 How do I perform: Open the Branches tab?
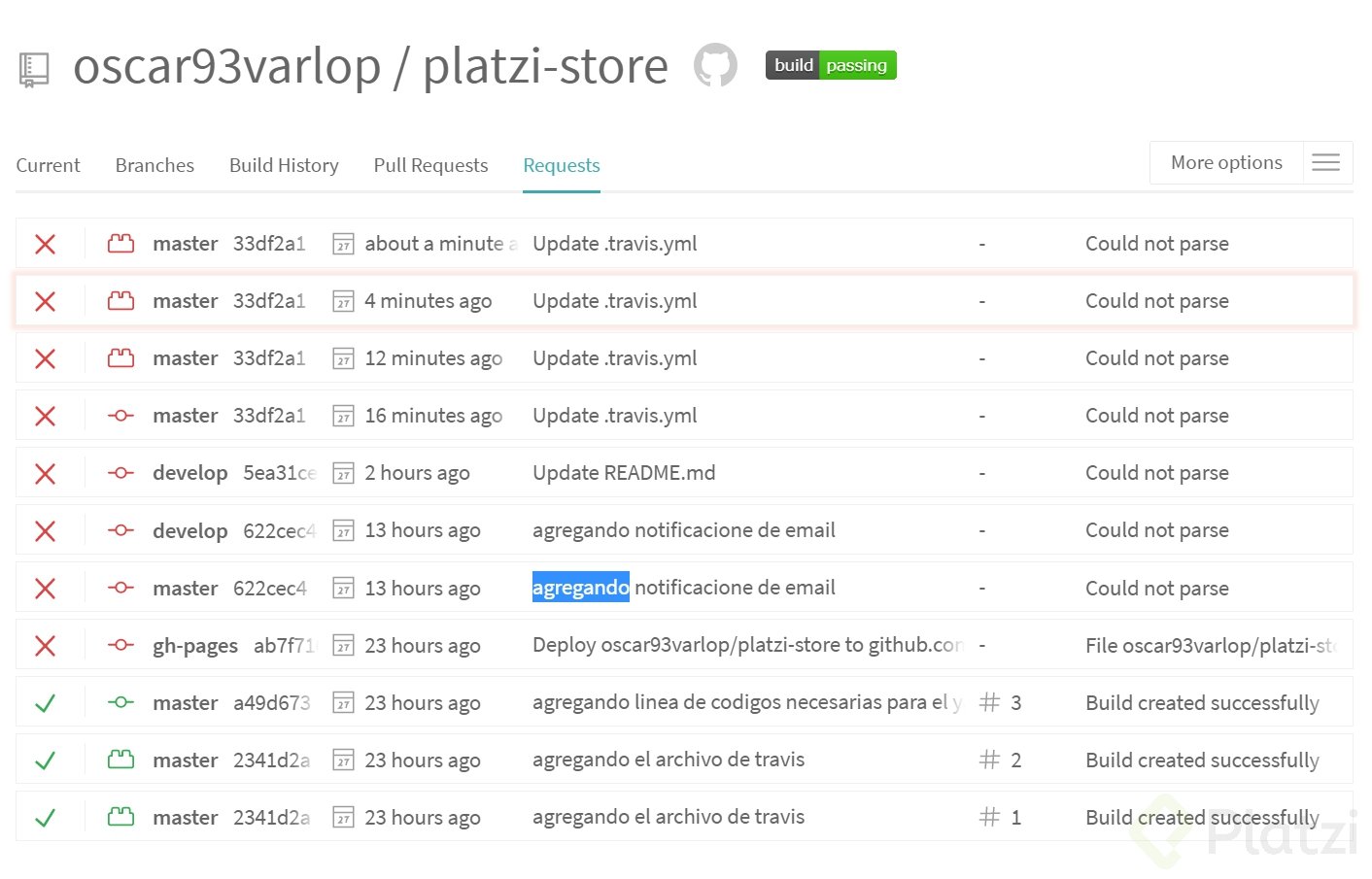(x=154, y=165)
